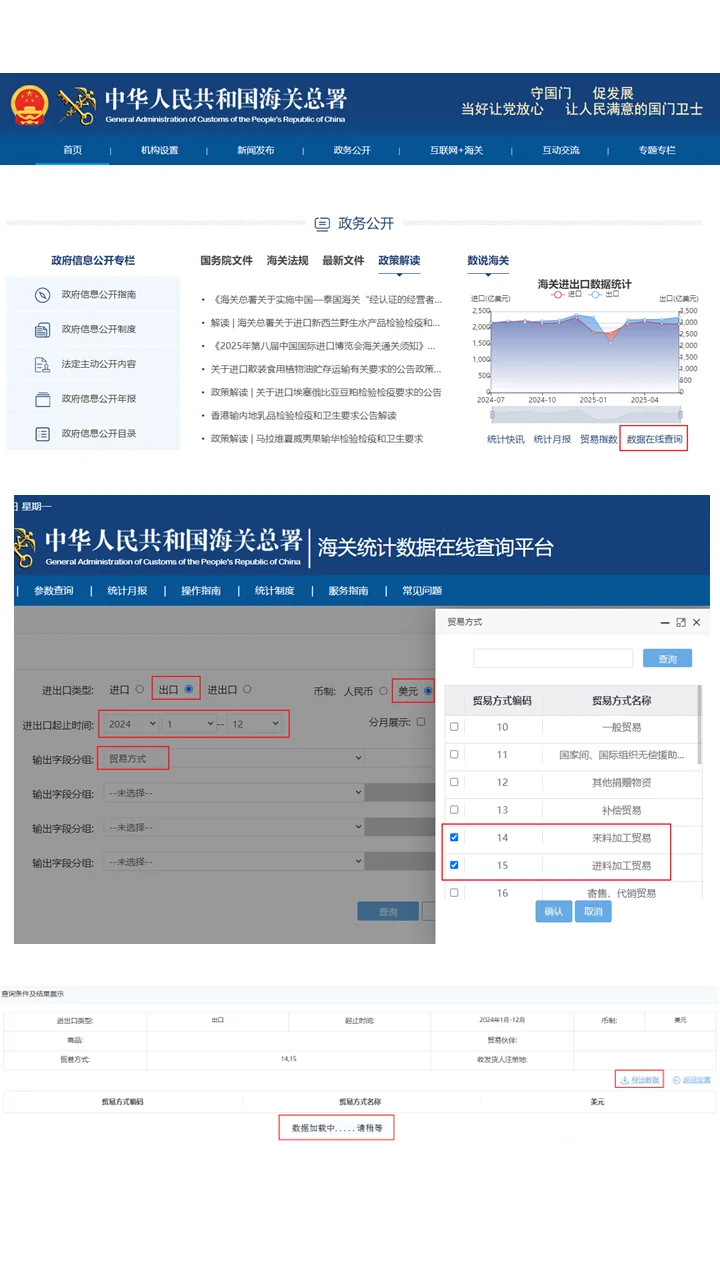Check trade mode 13 补偿贸易 checkbox
The width and height of the screenshot is (720, 1280).
tap(454, 810)
